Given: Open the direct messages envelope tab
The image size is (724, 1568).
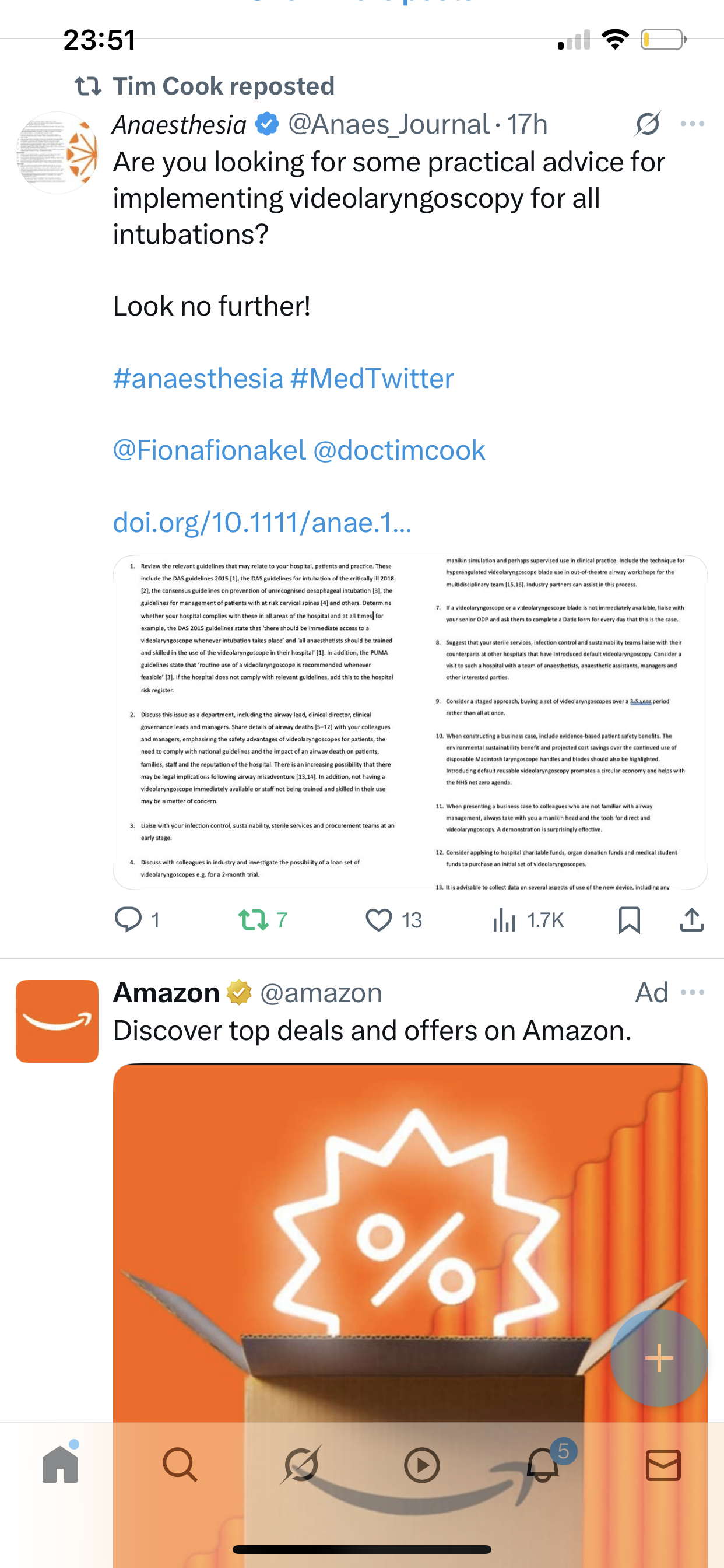Looking at the screenshot, I should [663, 1465].
